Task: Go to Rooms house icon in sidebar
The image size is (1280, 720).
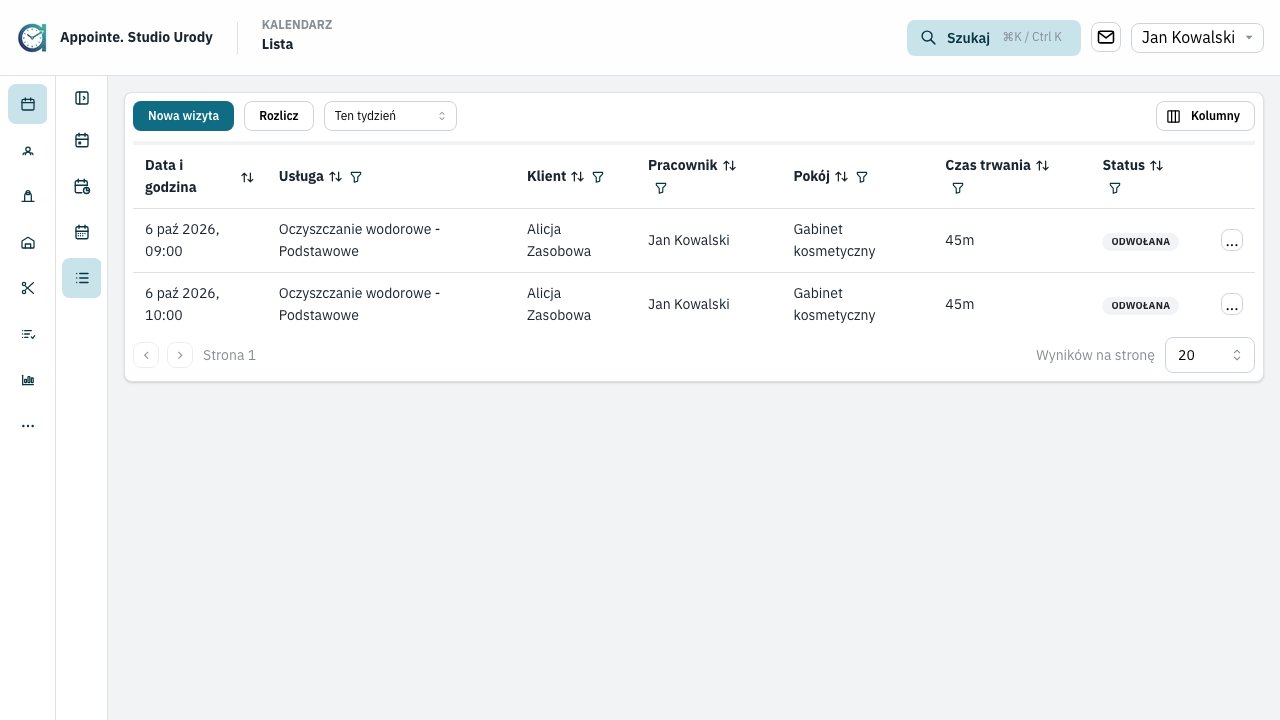Action: click(28, 243)
